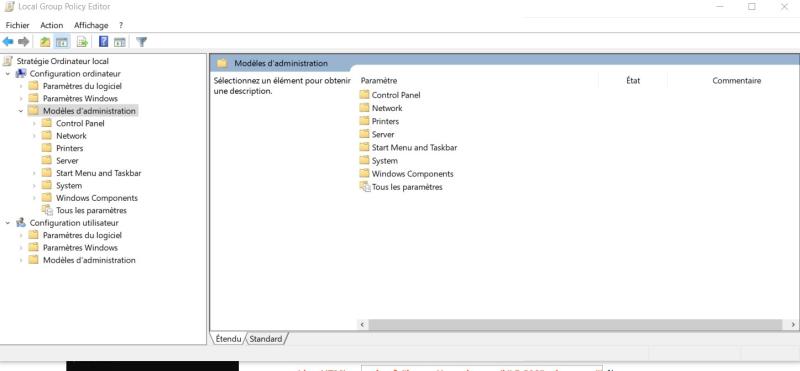Click the État column header
Screen dimensions: 800x371
633,81
